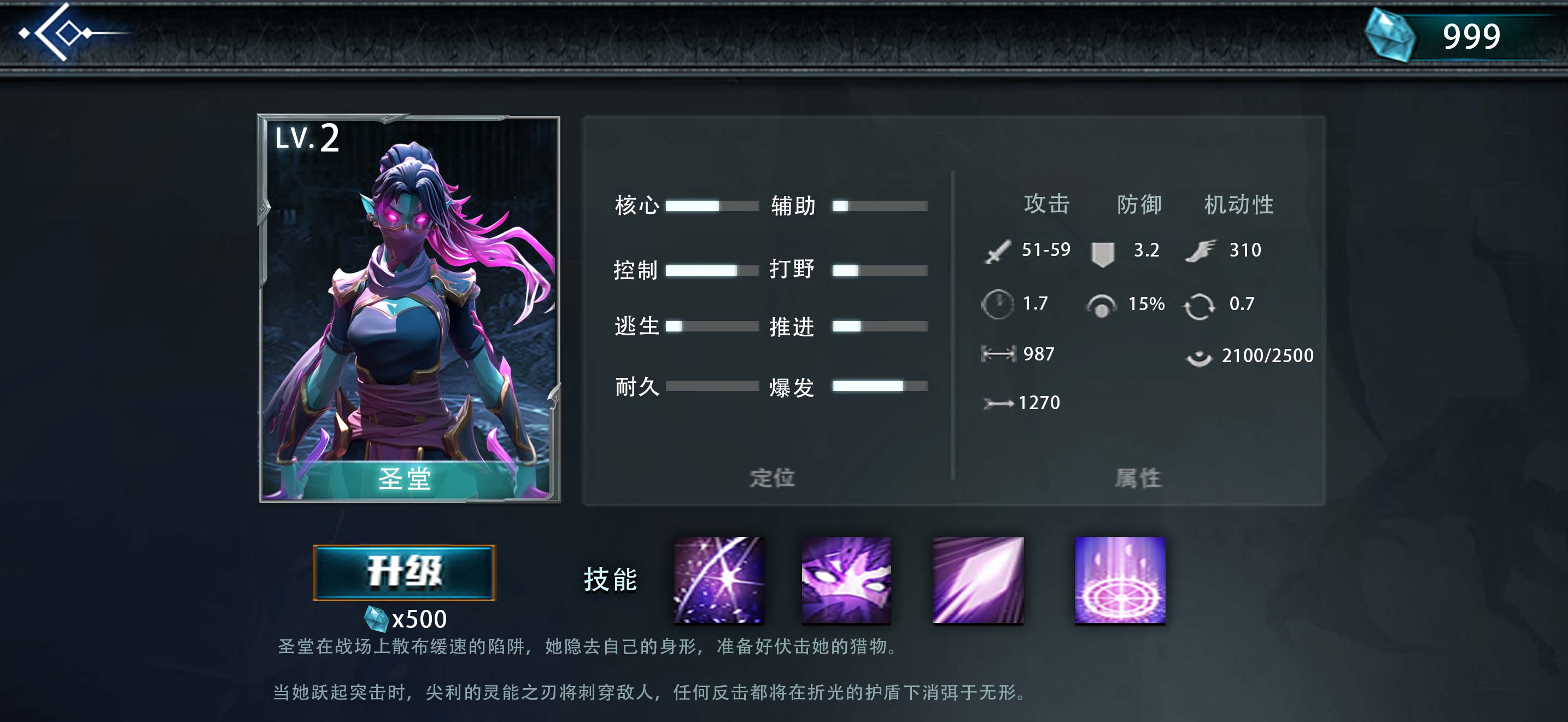Open the 定位 role panel label
1568x722 pixels.
coord(772,478)
